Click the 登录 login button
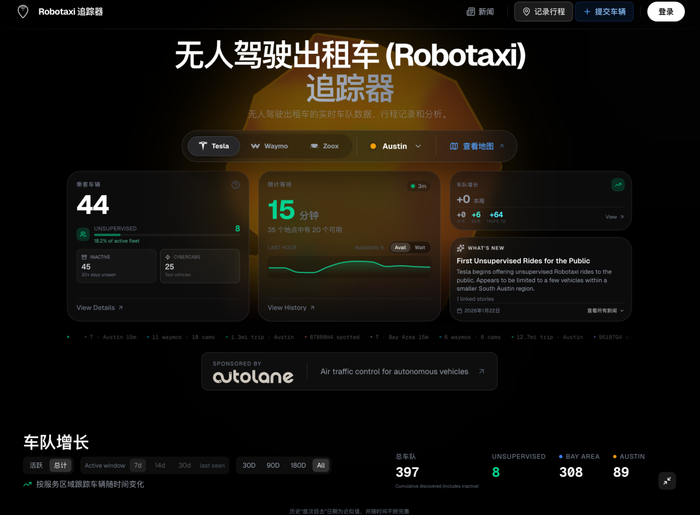This screenshot has height=515, width=700. tap(666, 12)
